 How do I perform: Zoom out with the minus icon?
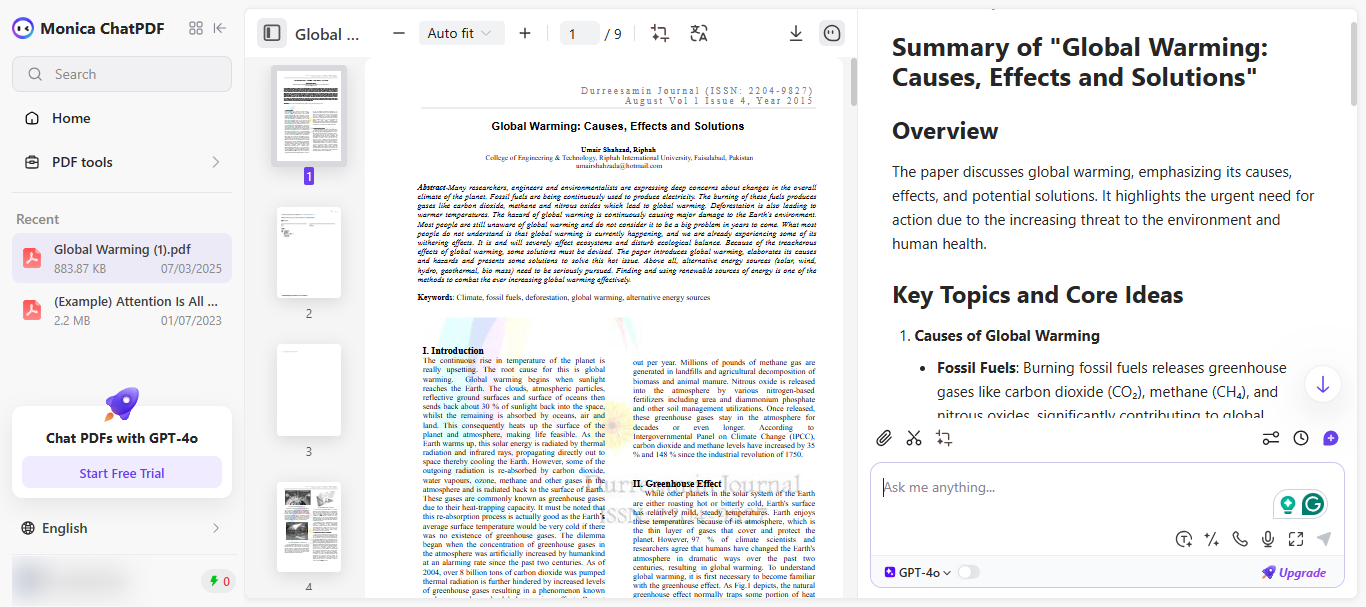(x=399, y=33)
